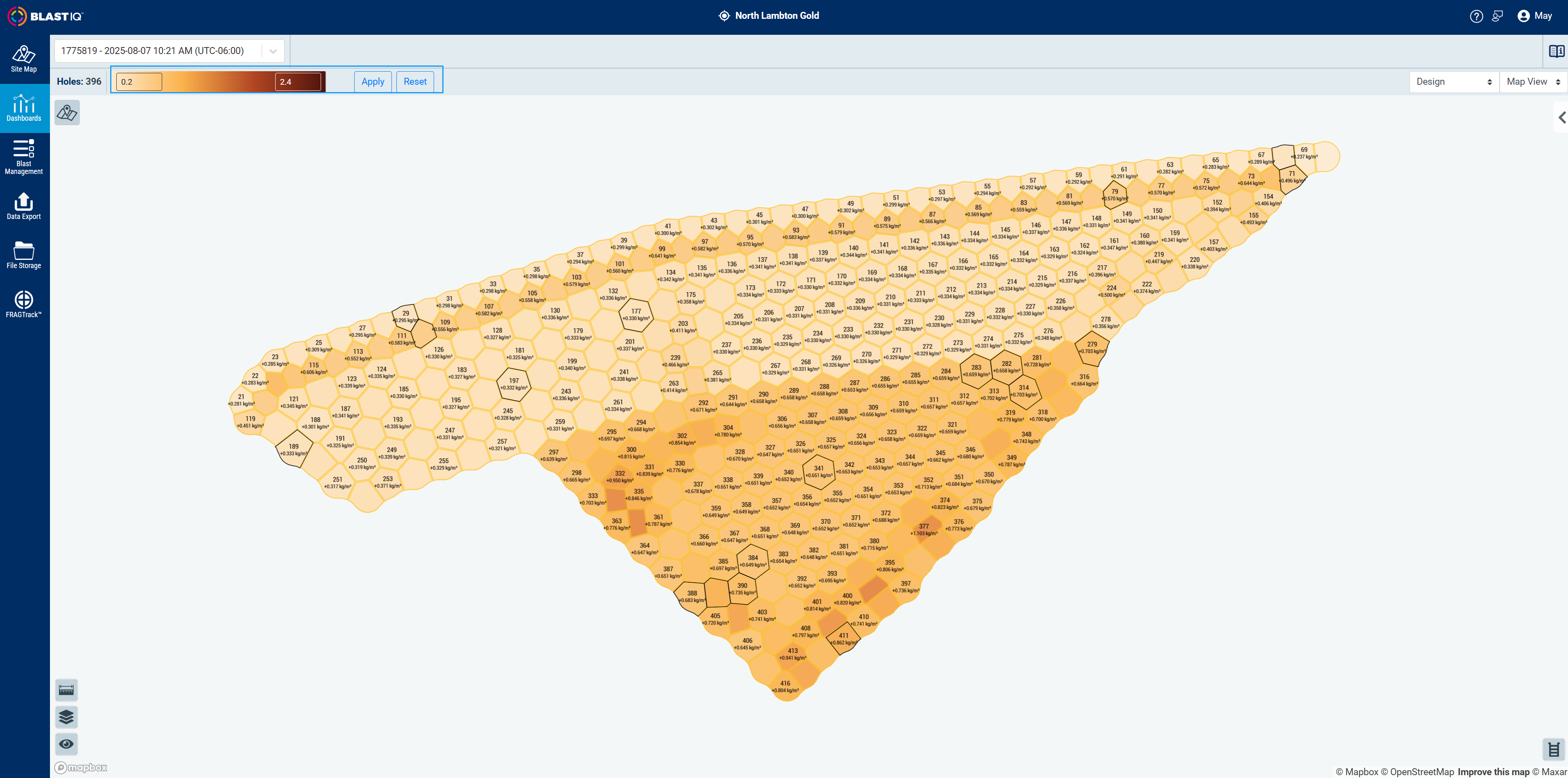This screenshot has width=1568, height=778.
Task: Open the feedback chat icon
Action: [1498, 16]
